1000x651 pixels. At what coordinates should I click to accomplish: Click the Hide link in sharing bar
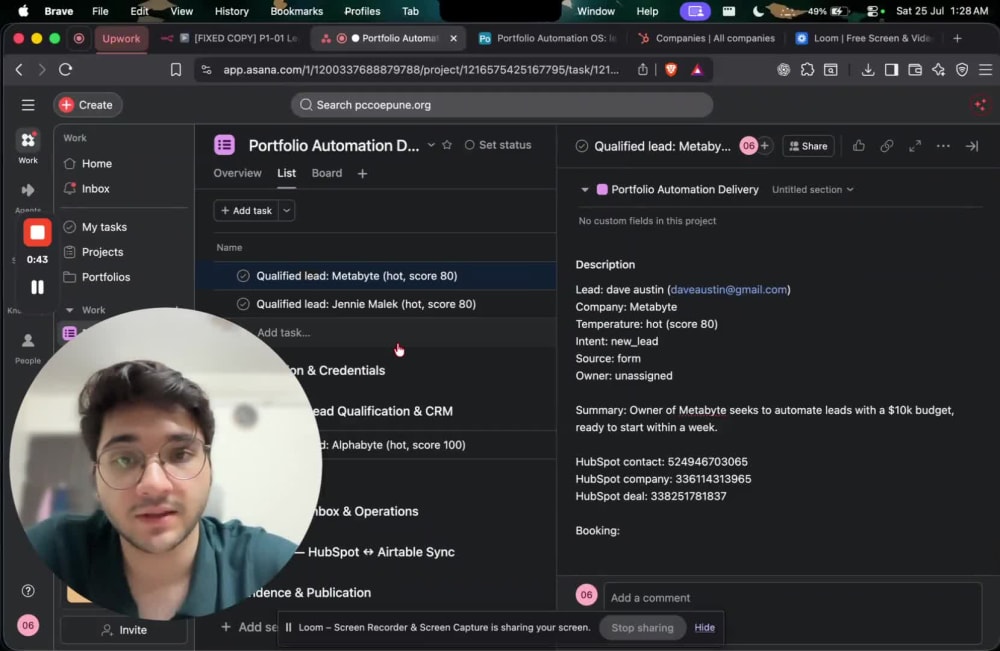pos(704,628)
